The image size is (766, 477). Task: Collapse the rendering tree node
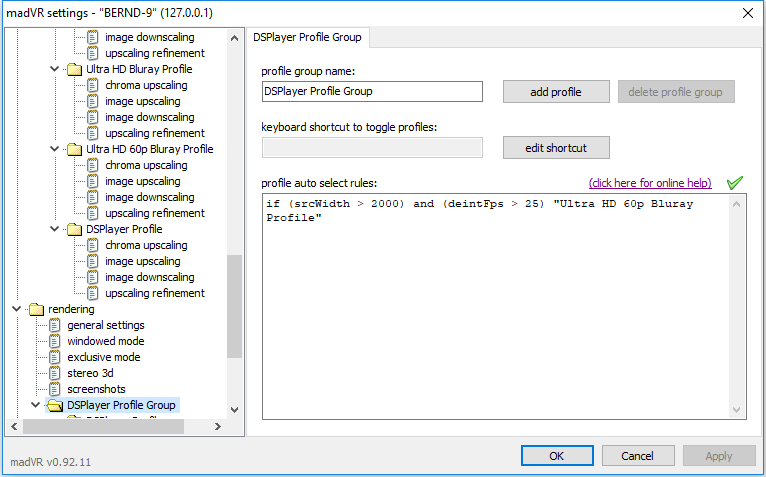click(17, 309)
